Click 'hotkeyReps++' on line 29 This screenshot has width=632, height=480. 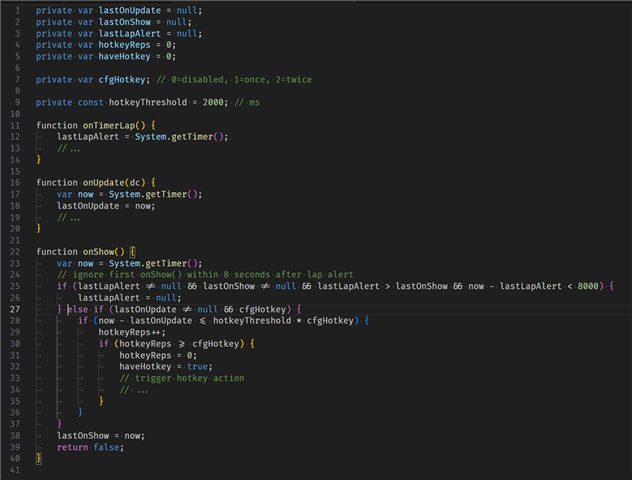point(129,332)
